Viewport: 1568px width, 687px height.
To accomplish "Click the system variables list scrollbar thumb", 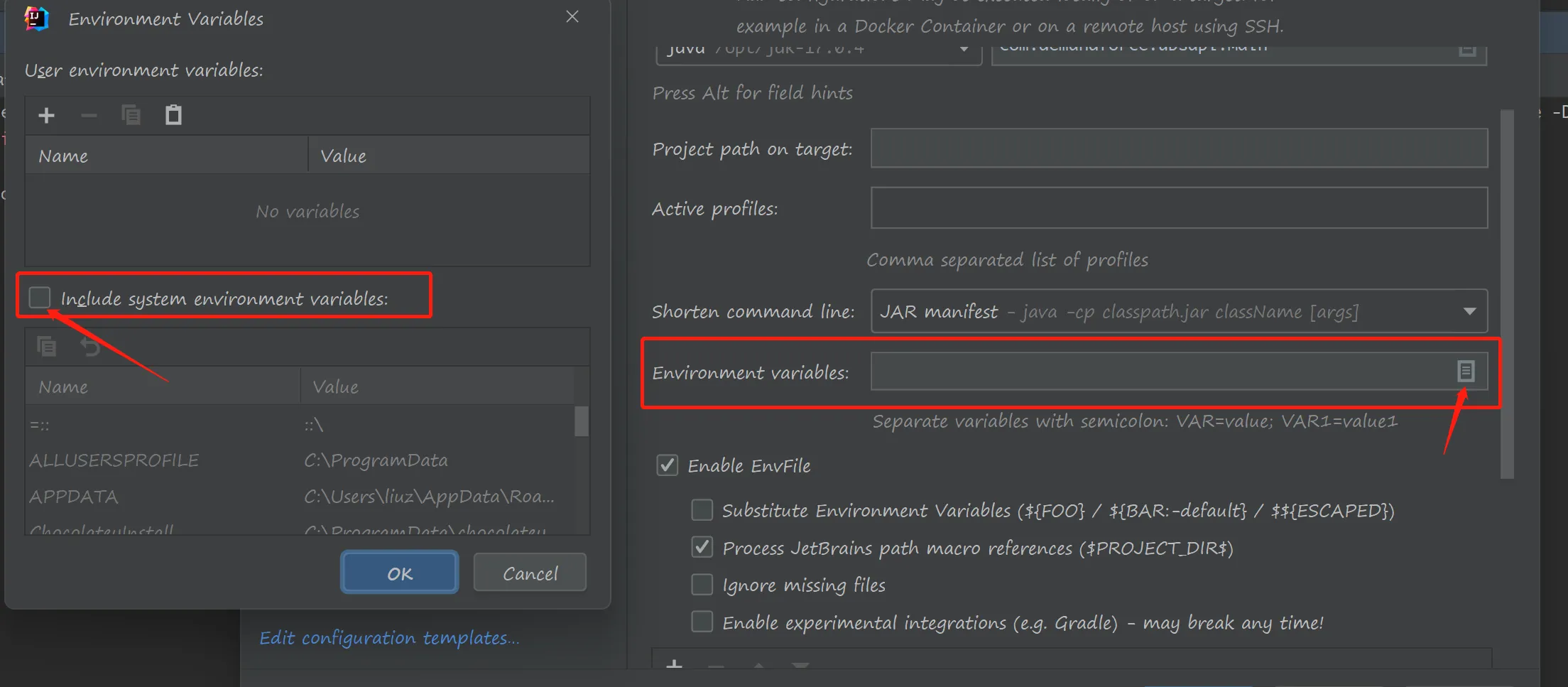I will coord(581,421).
